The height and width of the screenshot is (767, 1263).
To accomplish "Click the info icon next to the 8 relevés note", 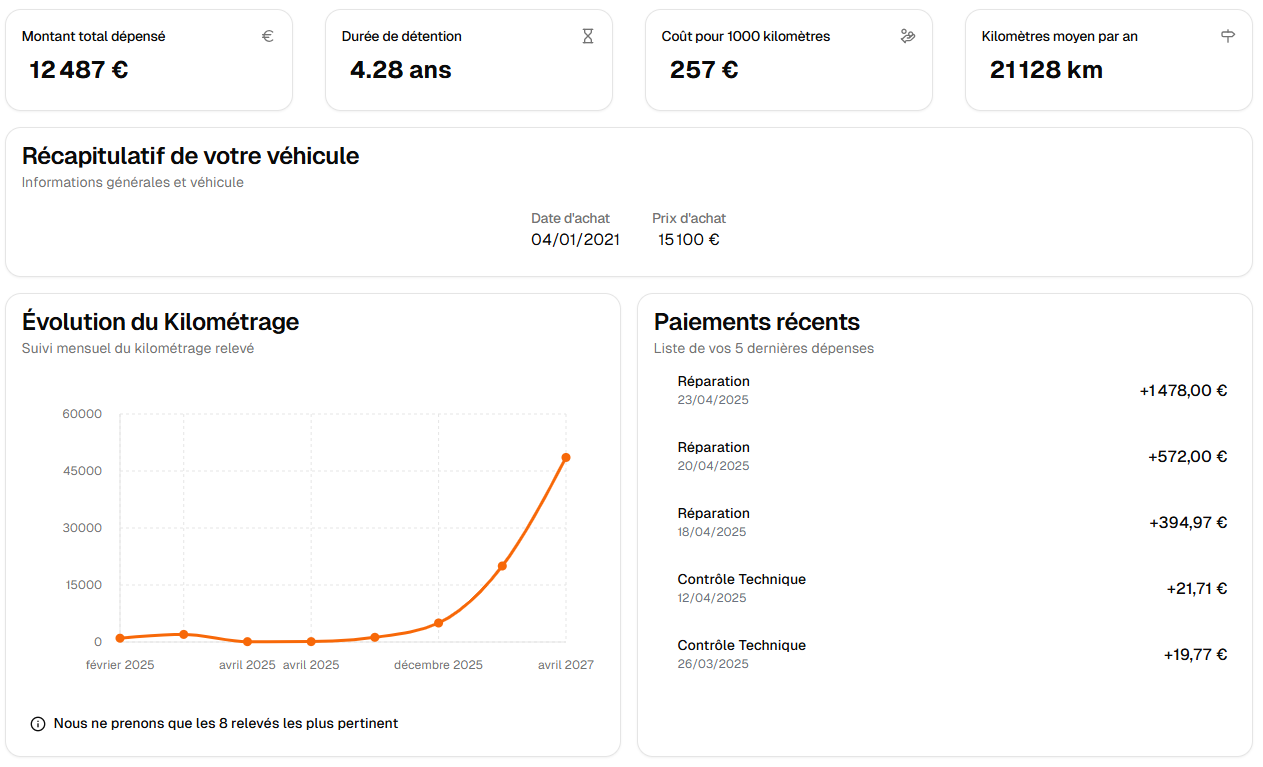I will pos(38,724).
